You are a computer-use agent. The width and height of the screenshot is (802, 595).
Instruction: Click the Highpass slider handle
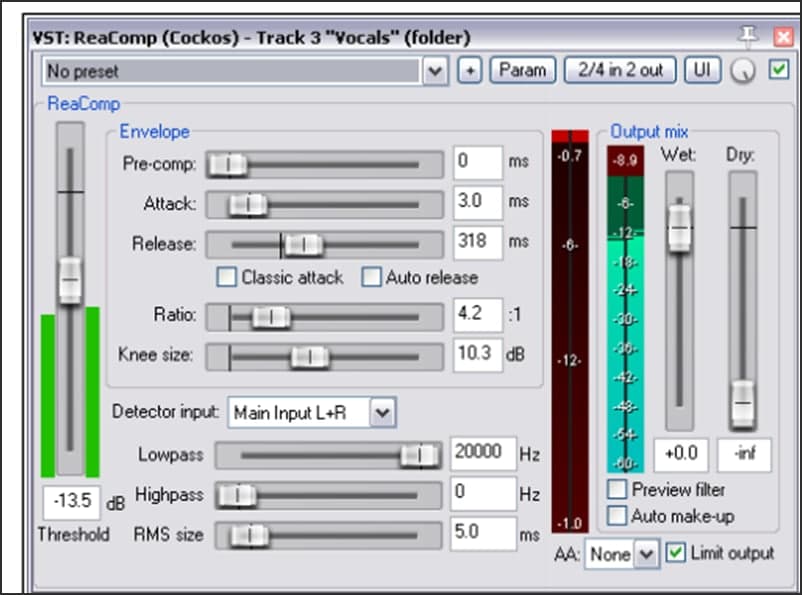coord(237,495)
